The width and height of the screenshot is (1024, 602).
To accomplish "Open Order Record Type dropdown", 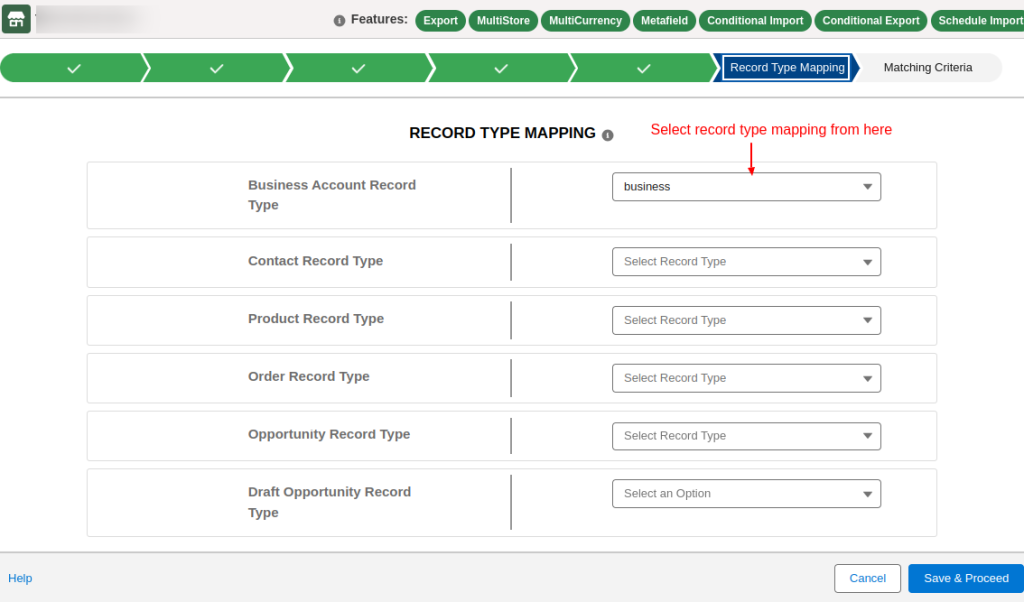I will click(746, 378).
